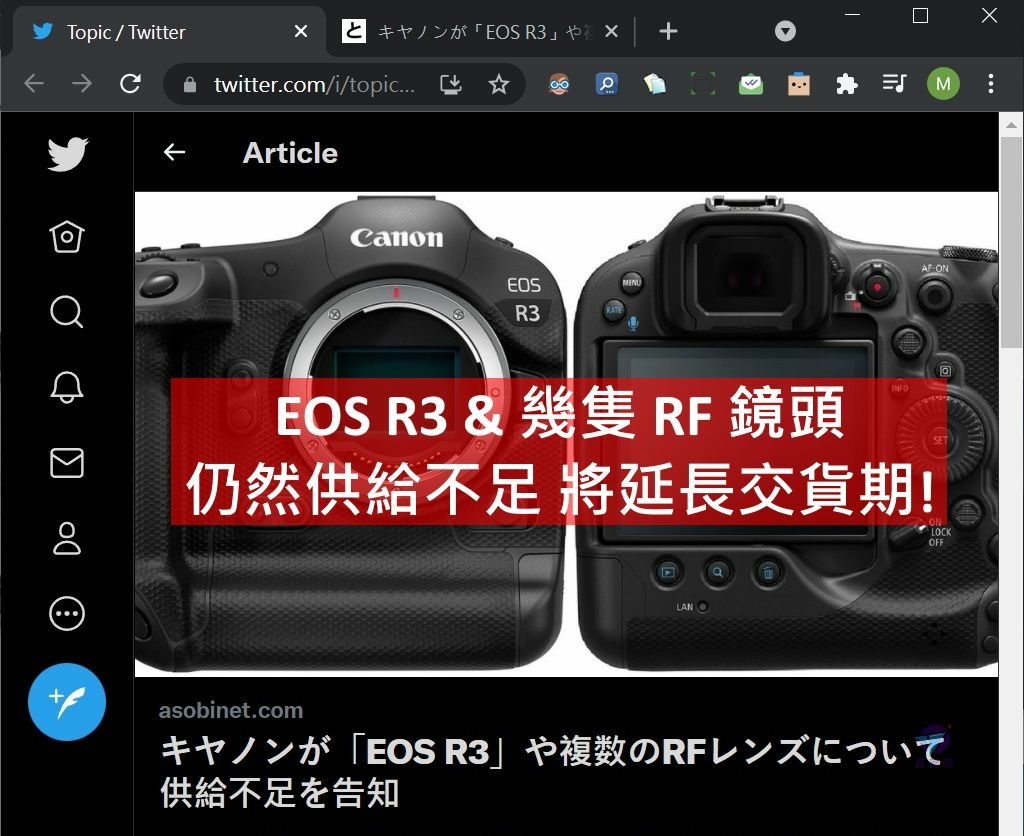Image resolution: width=1024 pixels, height=836 pixels.
Task: Open the media control playlist icon
Action: tap(895, 84)
